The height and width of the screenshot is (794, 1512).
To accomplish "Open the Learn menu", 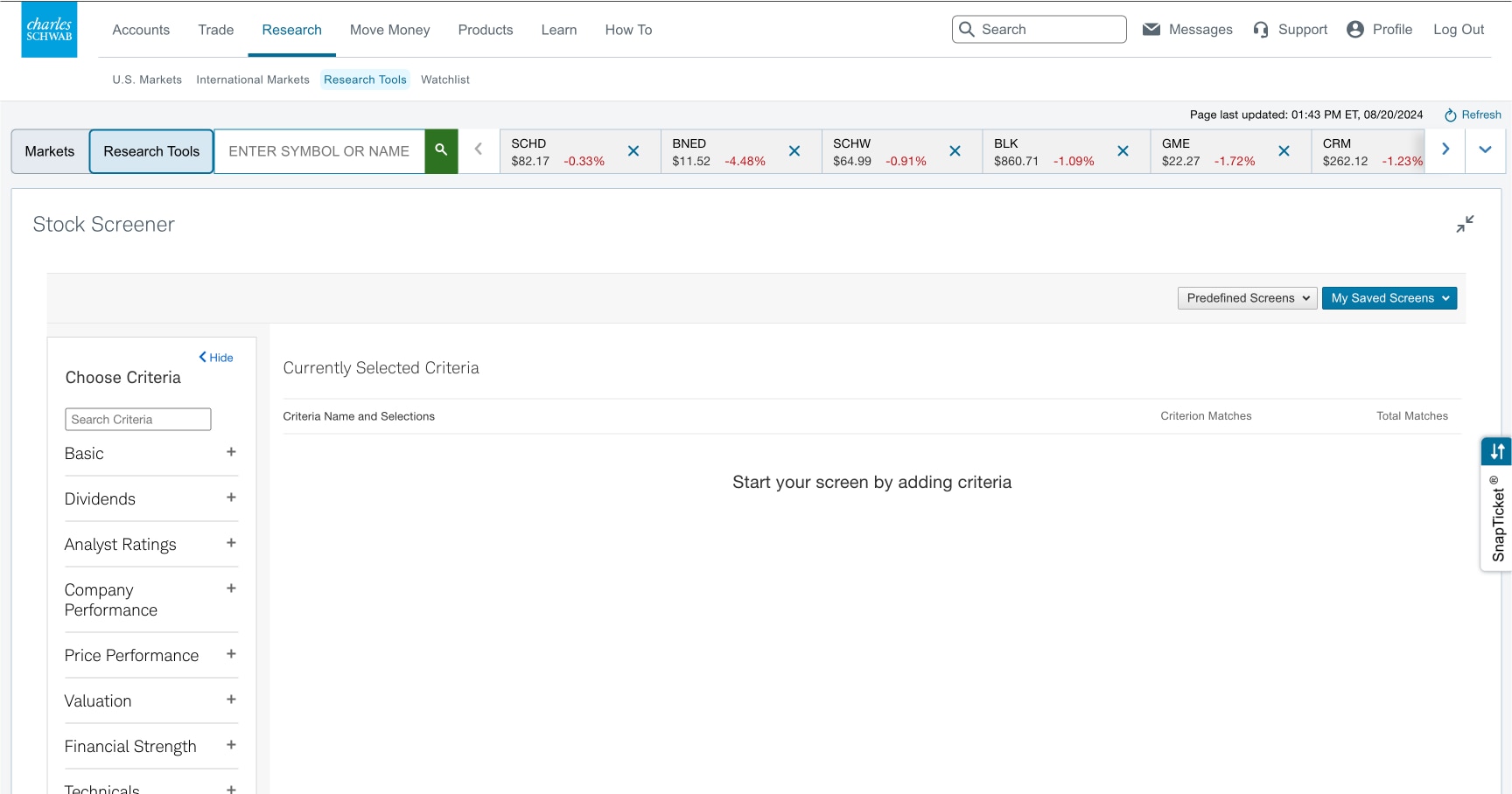I will pos(559,30).
